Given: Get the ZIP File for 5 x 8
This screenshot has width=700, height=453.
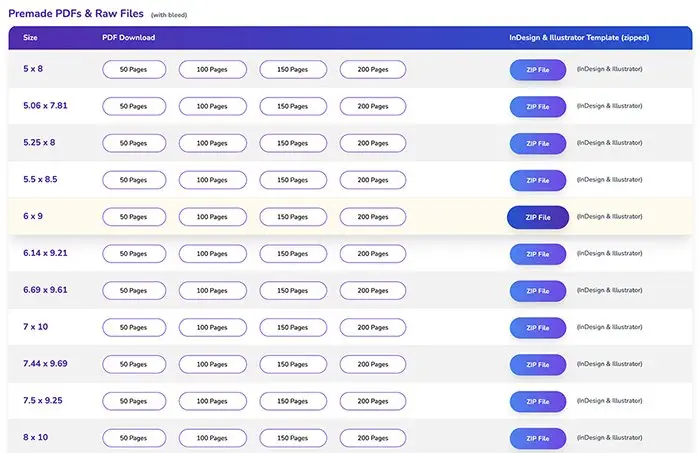Looking at the screenshot, I should pos(538,70).
